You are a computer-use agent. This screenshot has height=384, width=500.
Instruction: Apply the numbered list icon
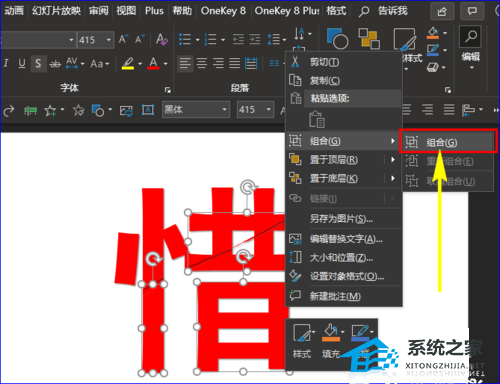click(x=210, y=39)
